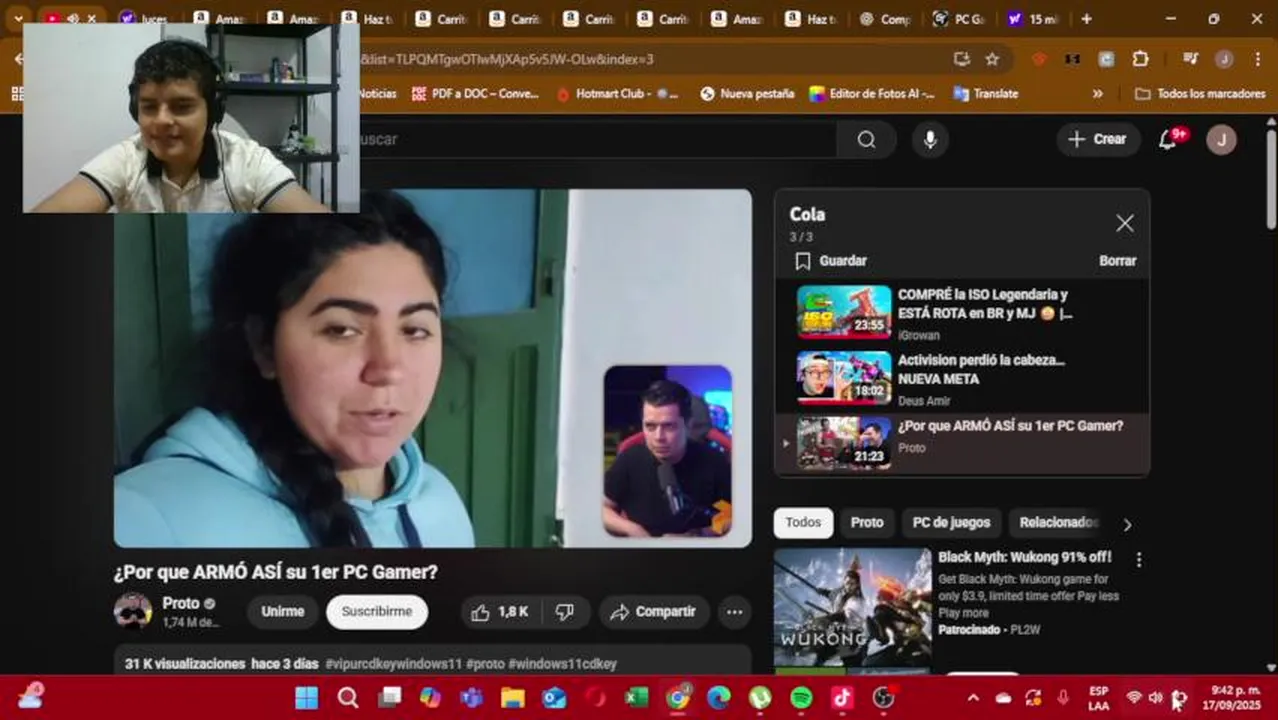
Task: Open the Editor de Fotos AI bookmark
Action: tap(872, 94)
